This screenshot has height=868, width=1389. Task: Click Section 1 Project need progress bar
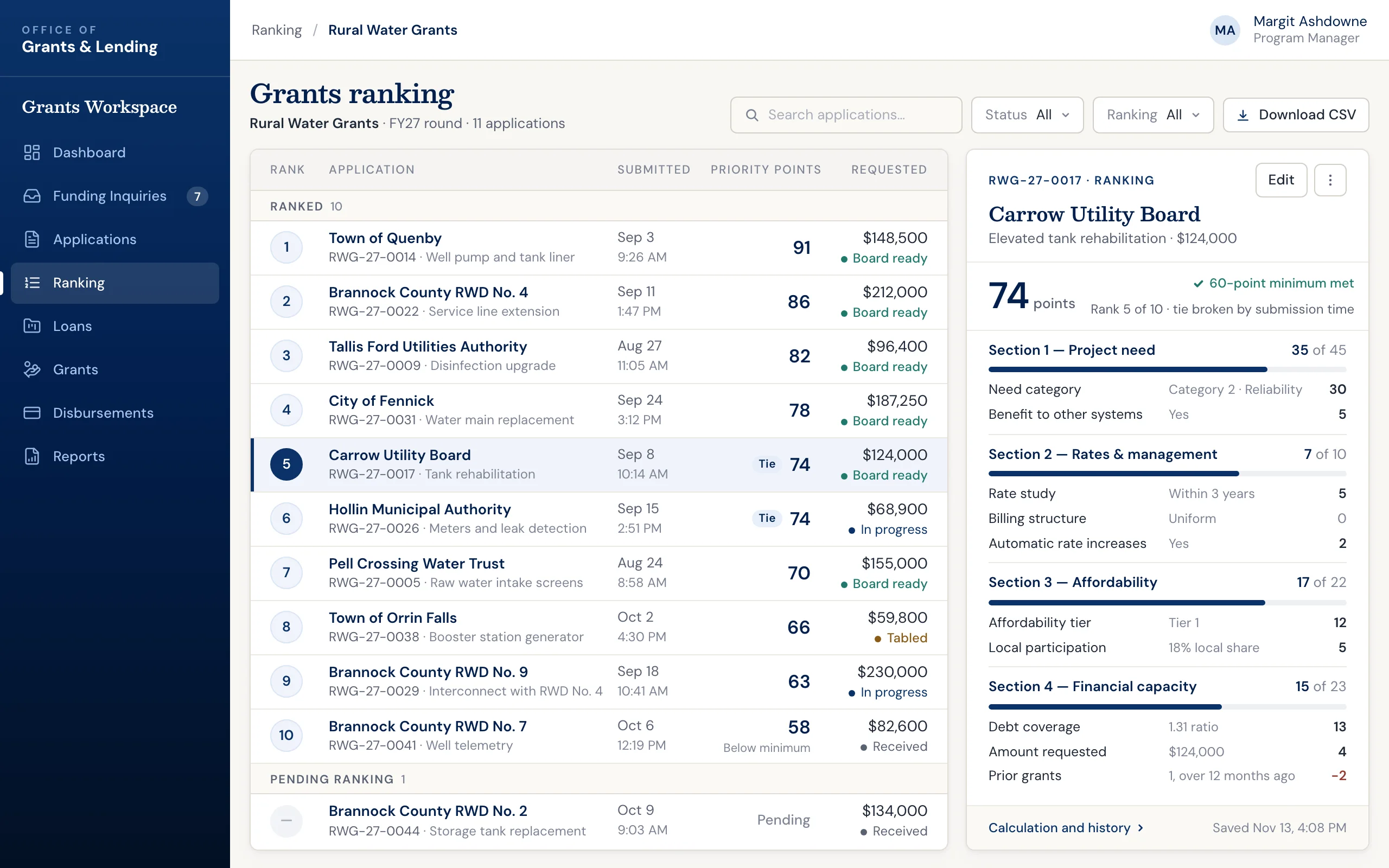[1167, 369]
